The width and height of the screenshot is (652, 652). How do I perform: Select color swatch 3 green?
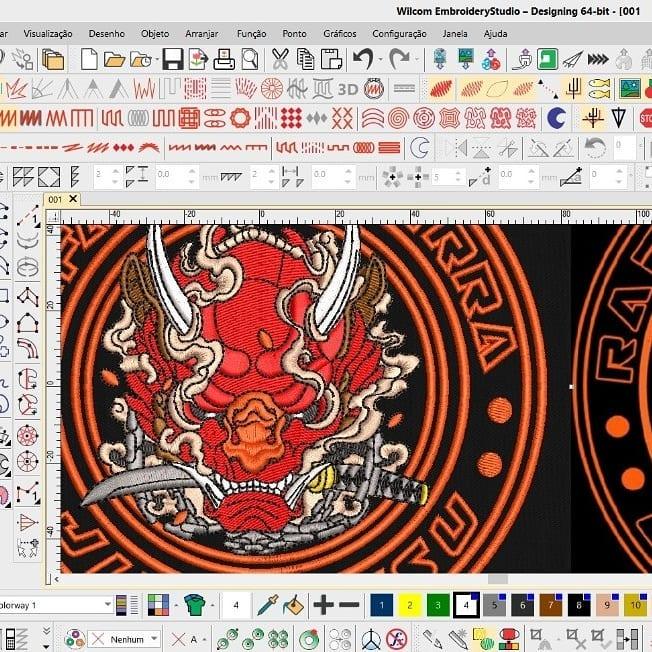(x=438, y=605)
